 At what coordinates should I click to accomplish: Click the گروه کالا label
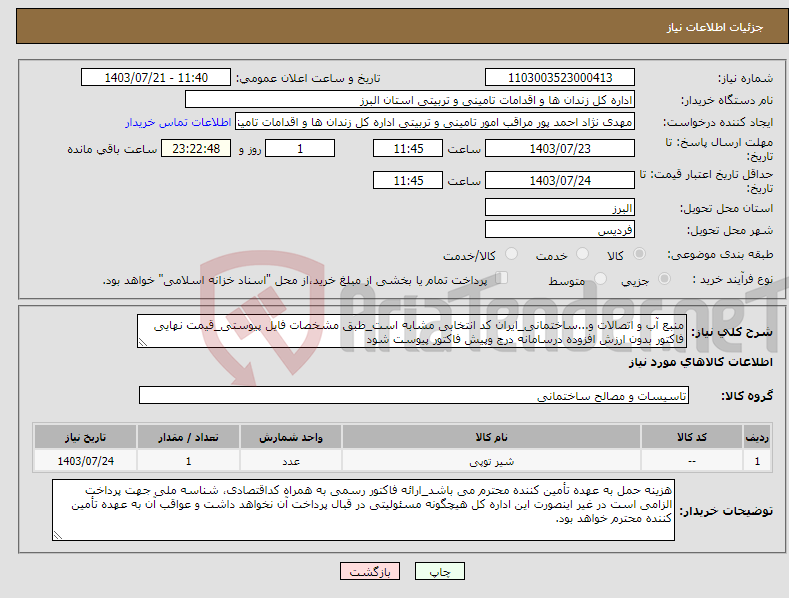point(747,396)
